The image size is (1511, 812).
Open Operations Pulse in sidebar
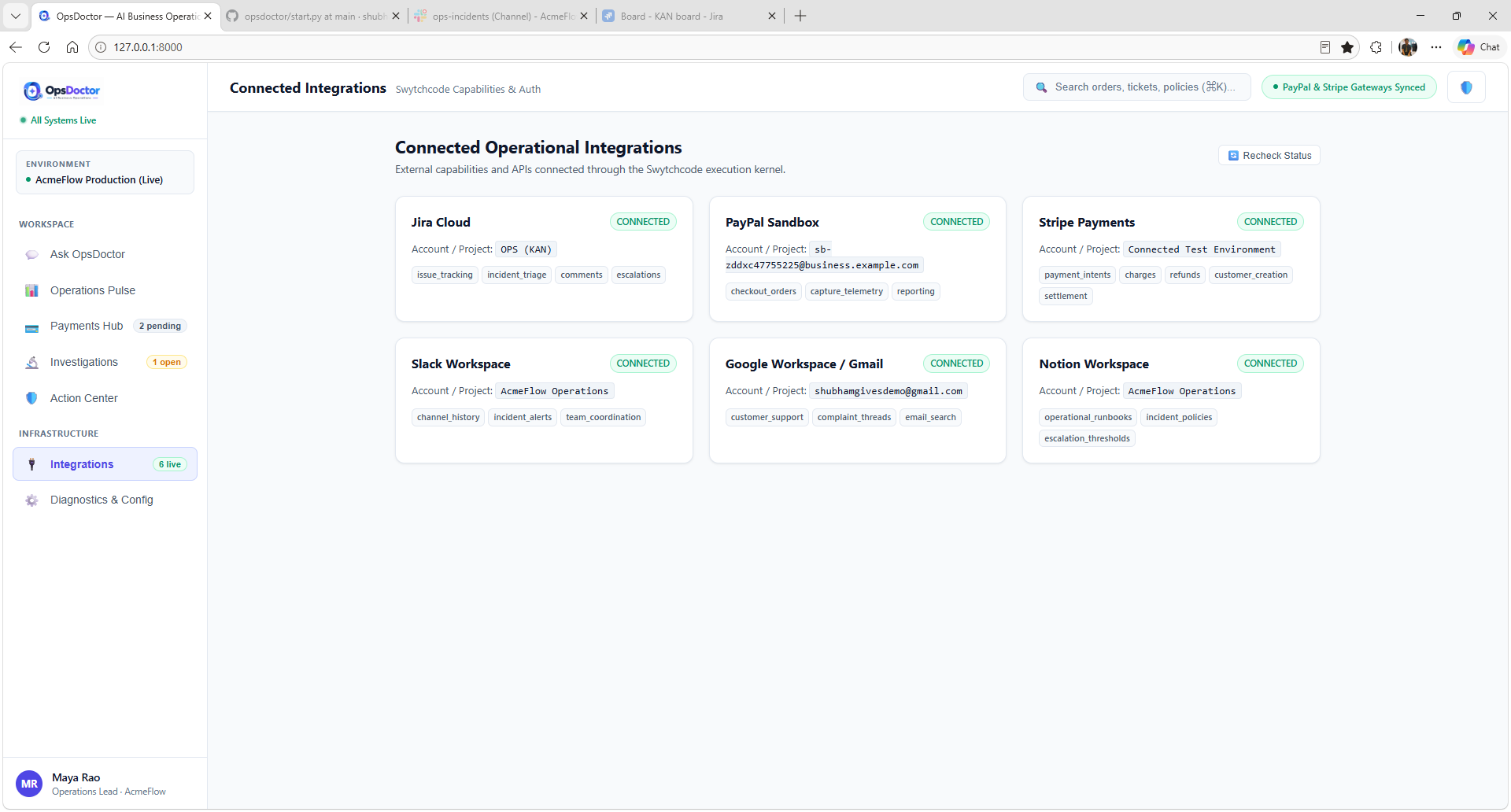pos(105,291)
